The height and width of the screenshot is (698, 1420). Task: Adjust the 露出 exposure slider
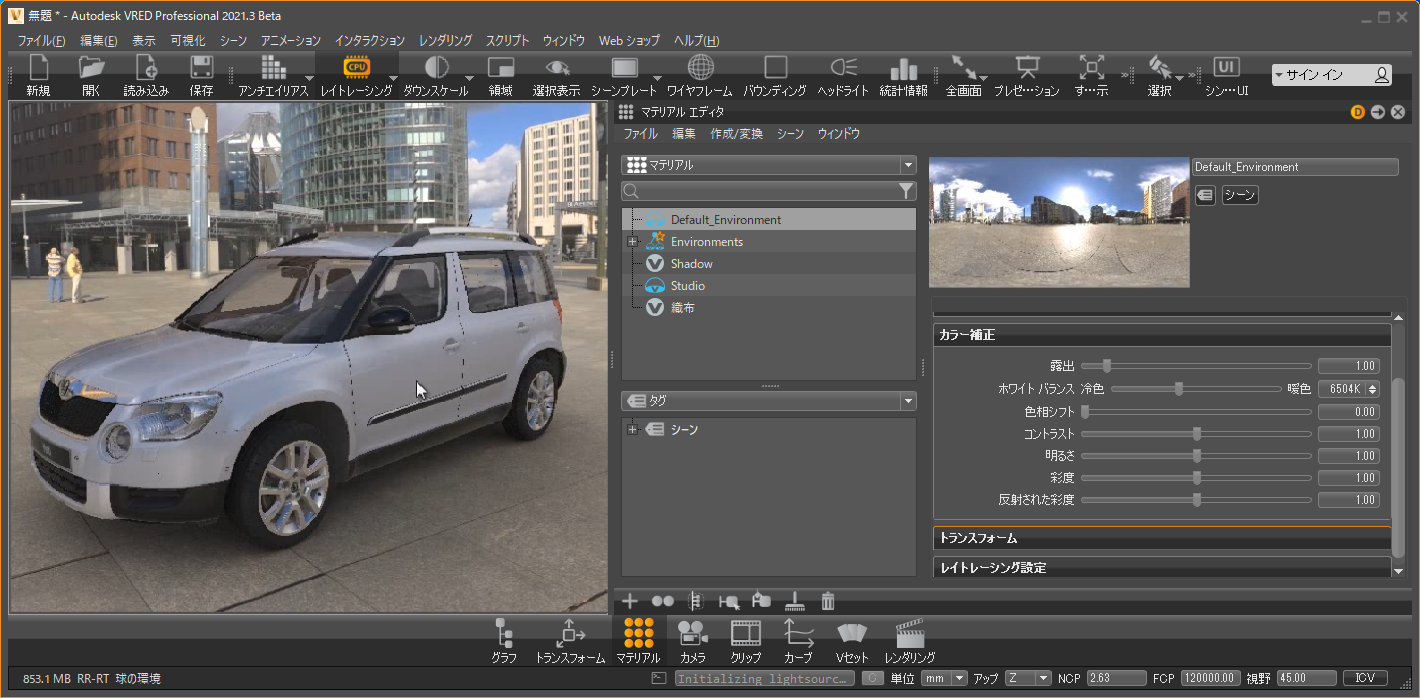click(x=1106, y=366)
